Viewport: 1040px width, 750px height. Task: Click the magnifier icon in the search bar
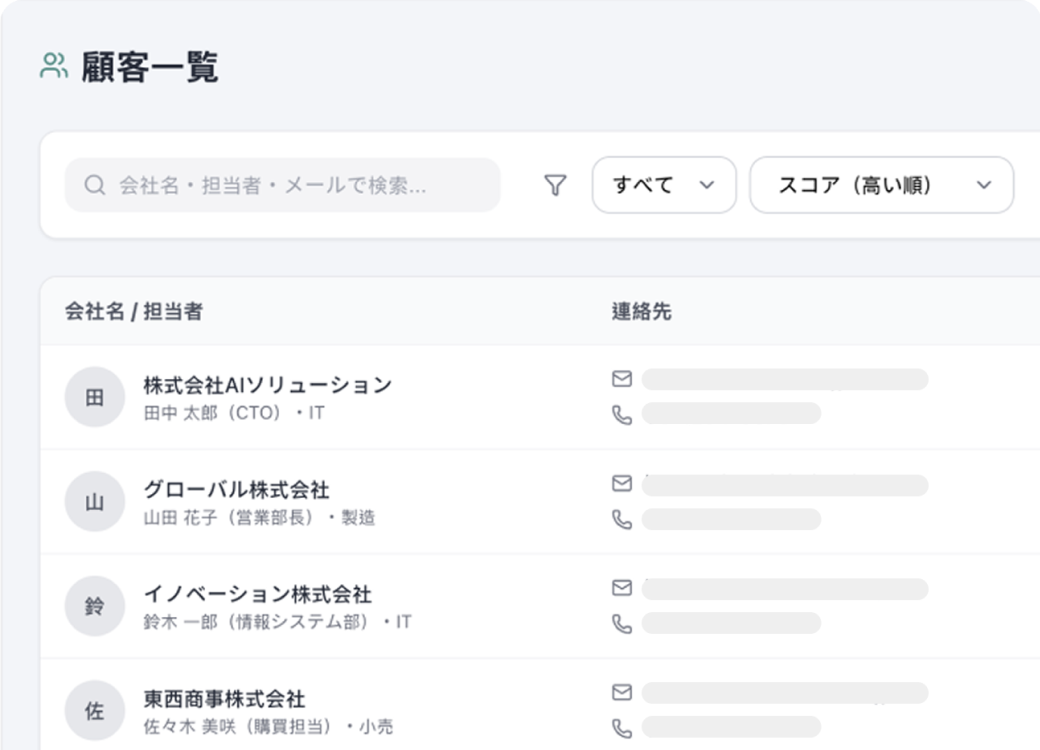coord(94,185)
